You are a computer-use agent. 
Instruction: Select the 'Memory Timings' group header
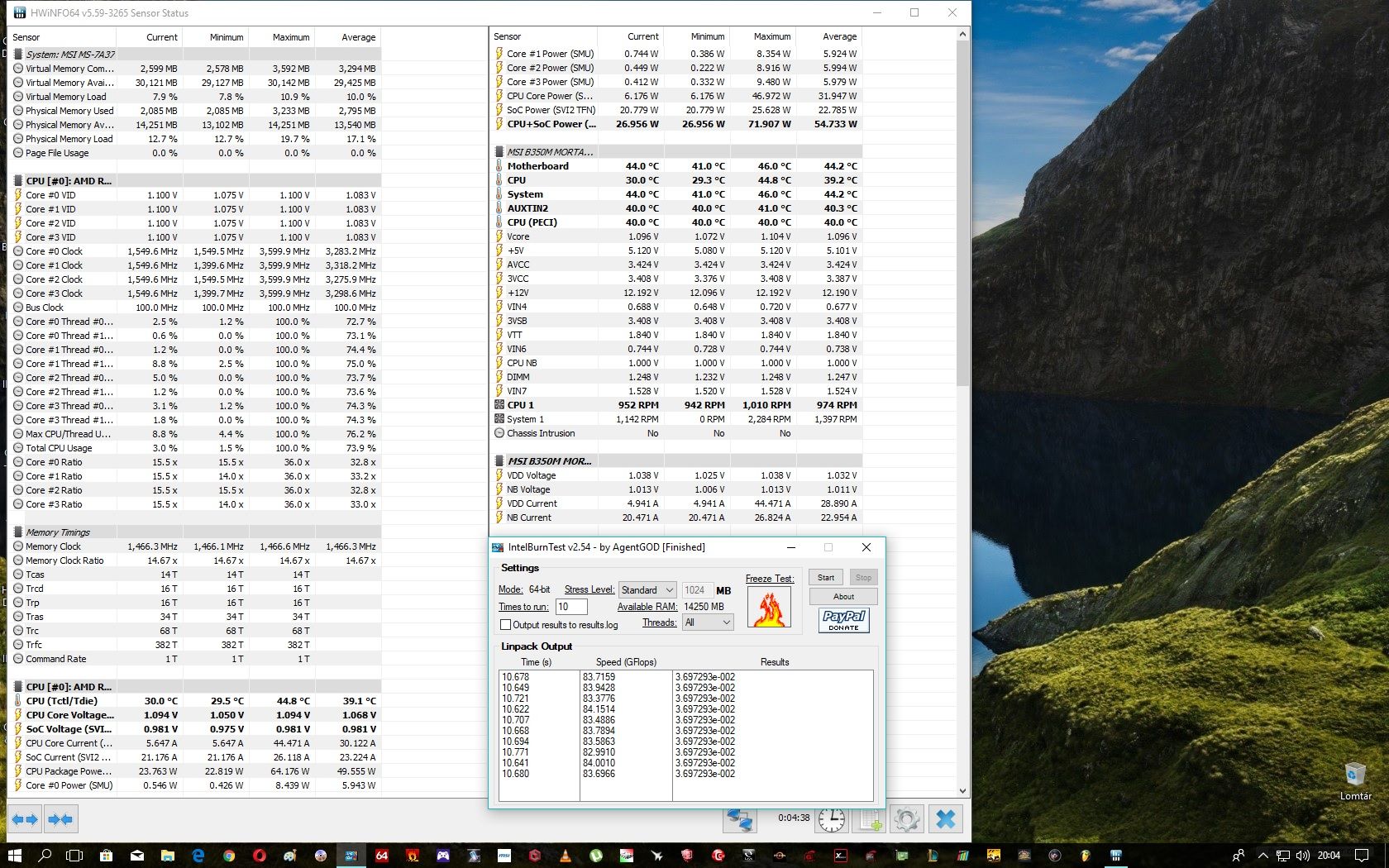pyautogui.click(x=195, y=532)
